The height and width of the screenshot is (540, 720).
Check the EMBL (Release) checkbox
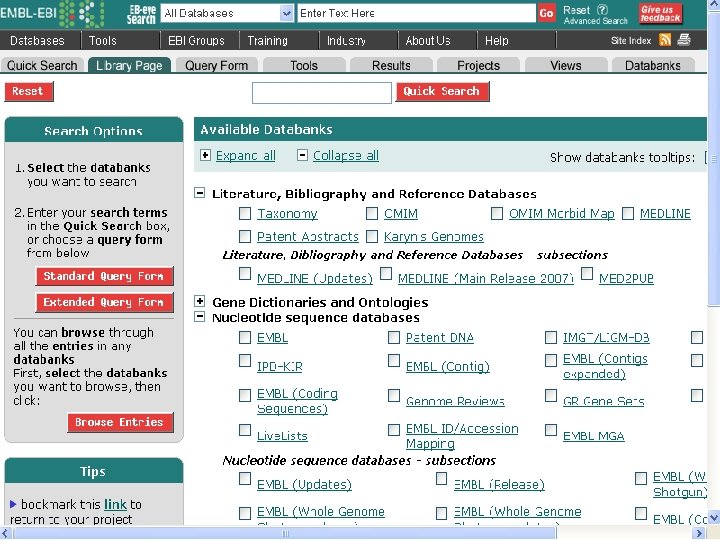pos(442,479)
